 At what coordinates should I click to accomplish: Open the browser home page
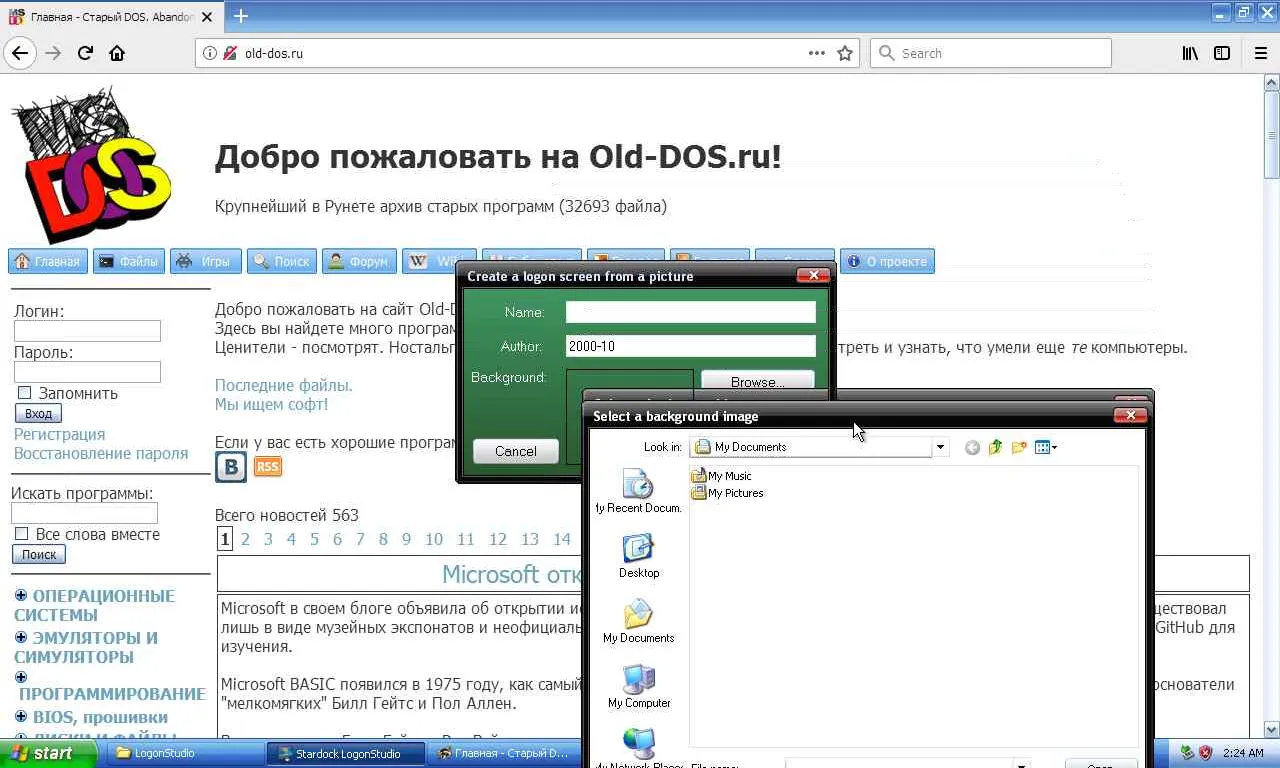coord(117,53)
